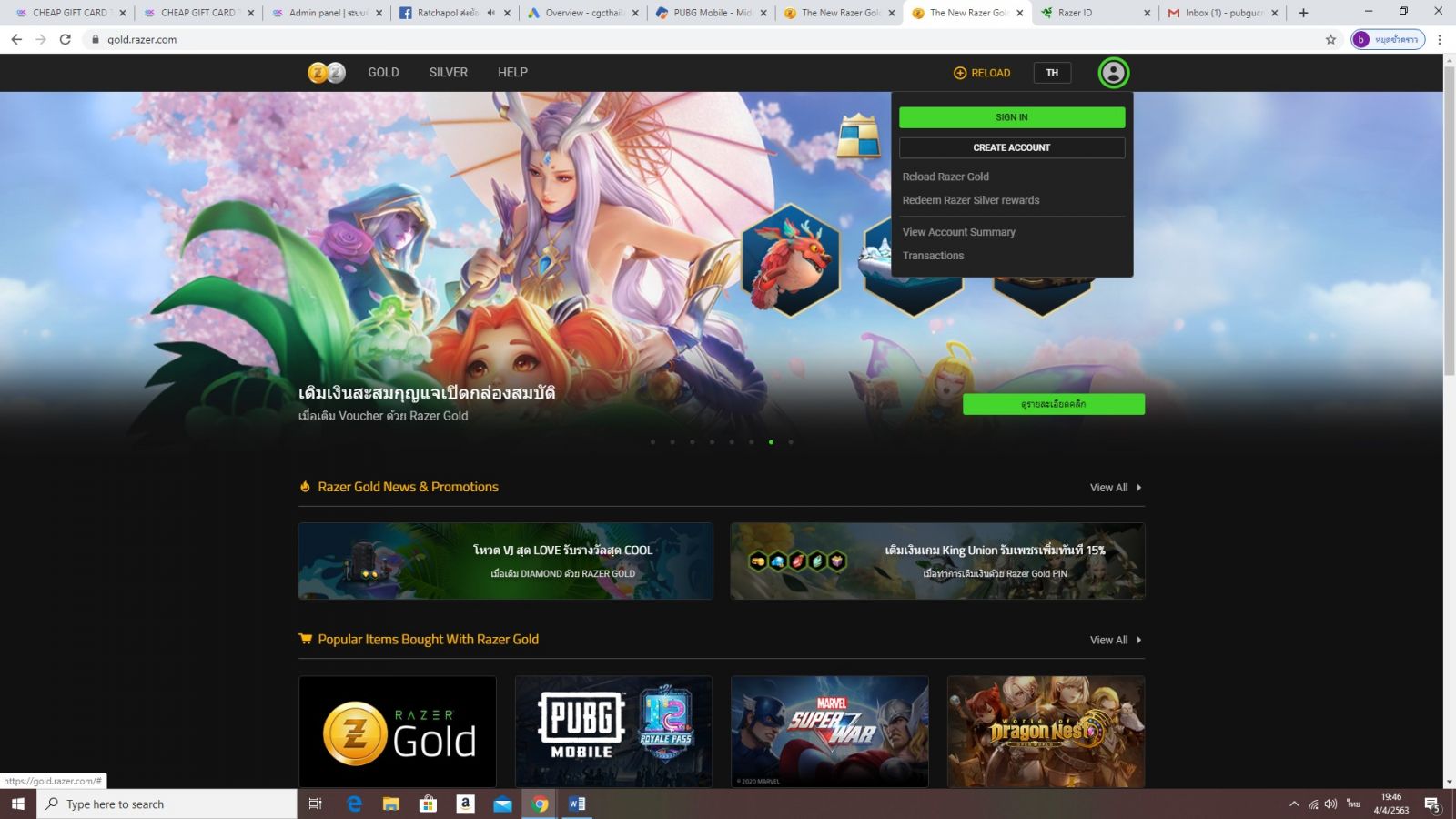Viewport: 1456px width, 819px height.
Task: Open the Marvel Super War card
Action: [x=830, y=732]
